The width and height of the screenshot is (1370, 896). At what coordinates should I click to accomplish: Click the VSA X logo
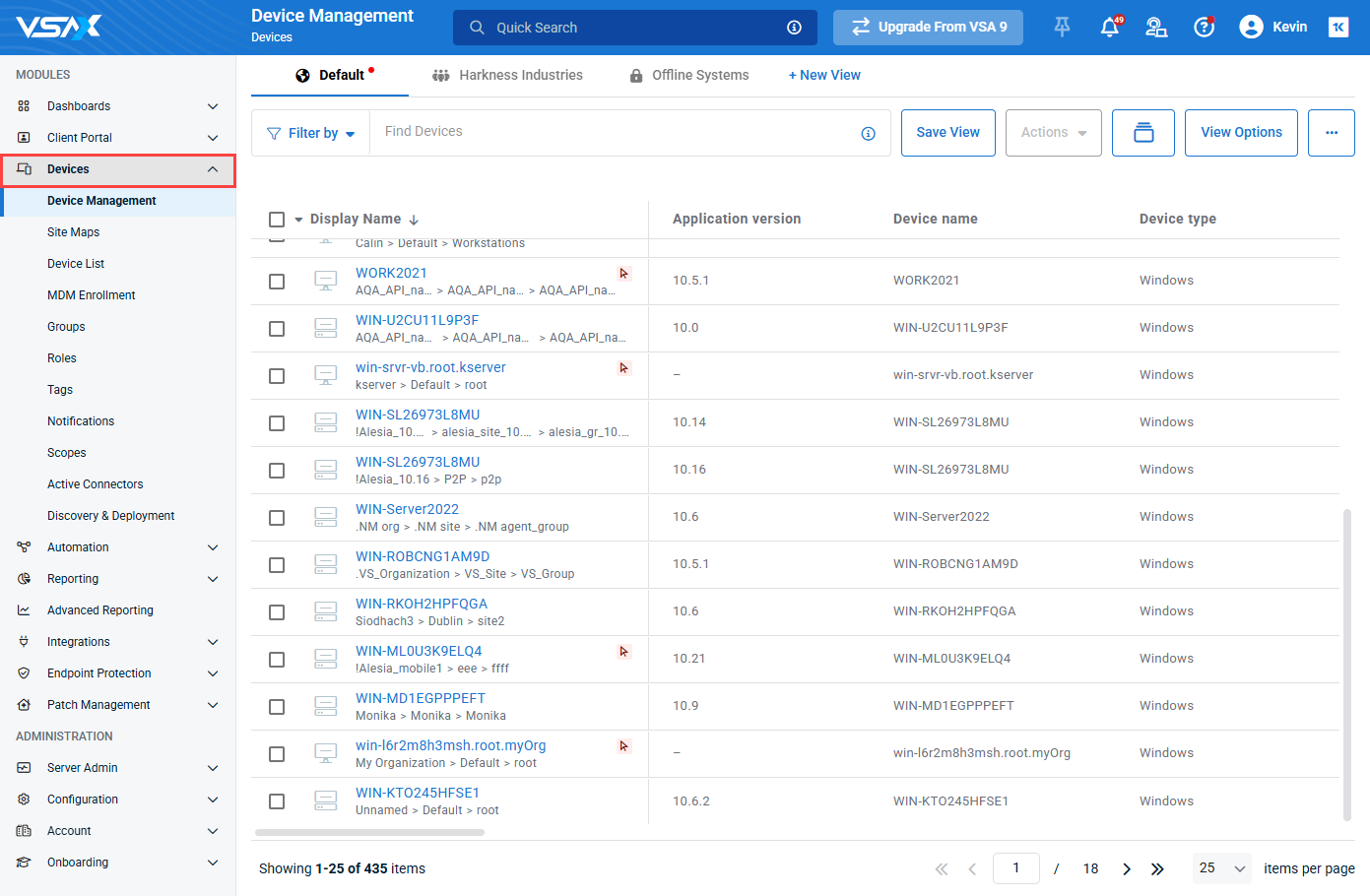pyautogui.click(x=59, y=27)
